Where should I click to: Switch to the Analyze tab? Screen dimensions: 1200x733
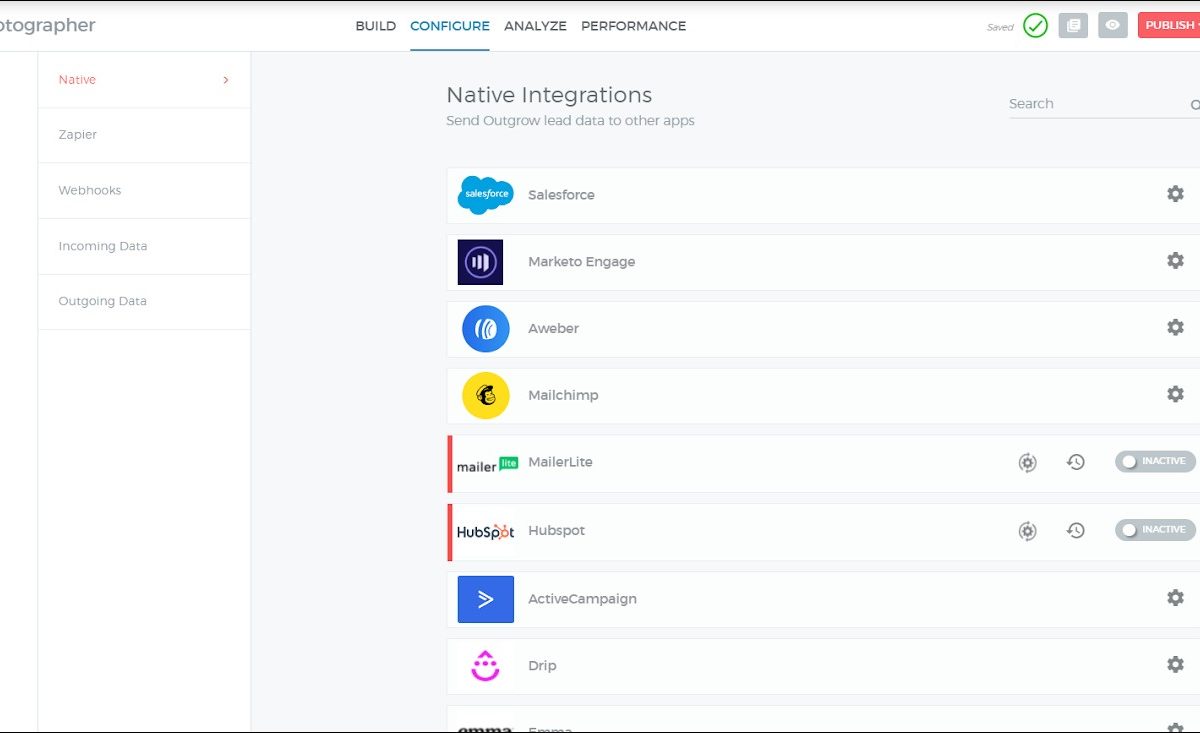tap(535, 26)
